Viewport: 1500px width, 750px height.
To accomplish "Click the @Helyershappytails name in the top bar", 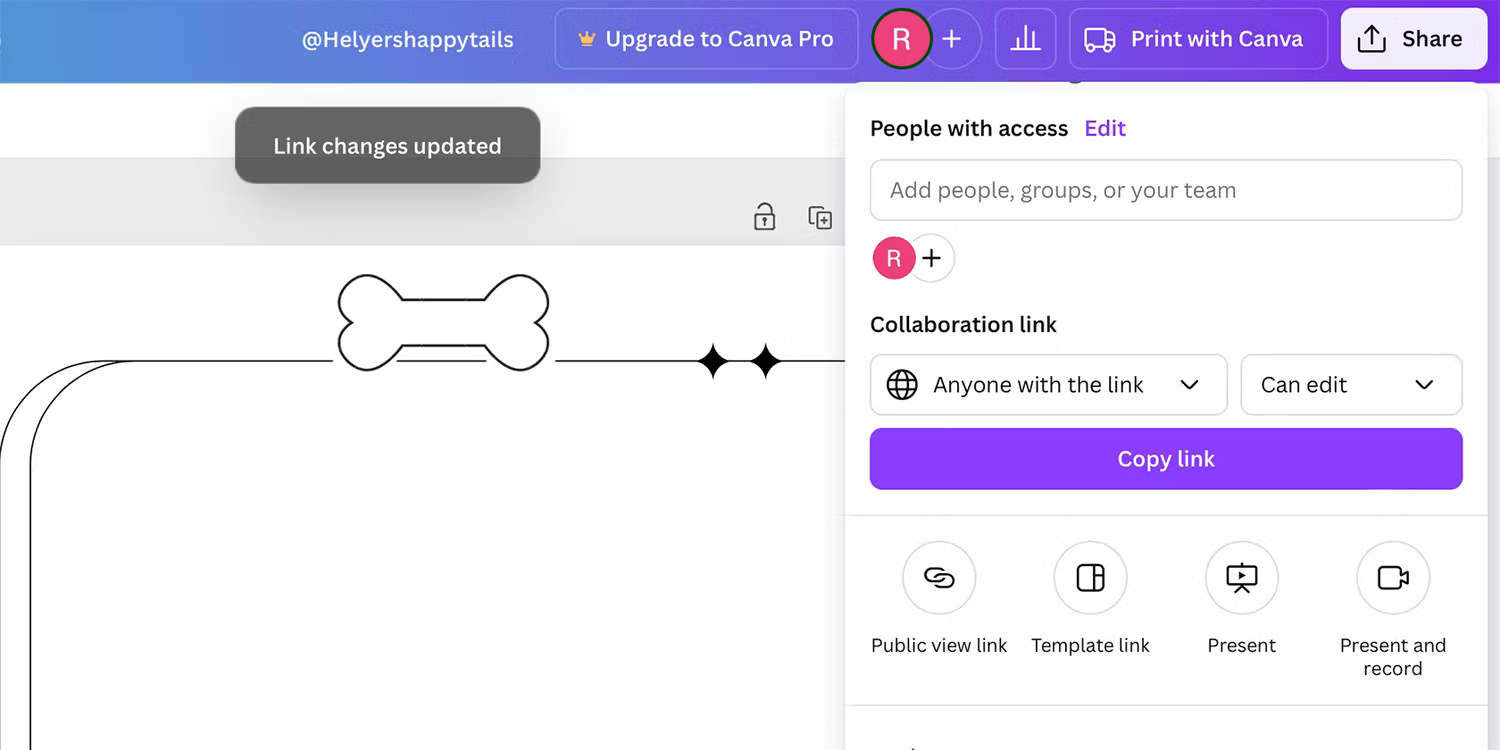I will [x=407, y=39].
